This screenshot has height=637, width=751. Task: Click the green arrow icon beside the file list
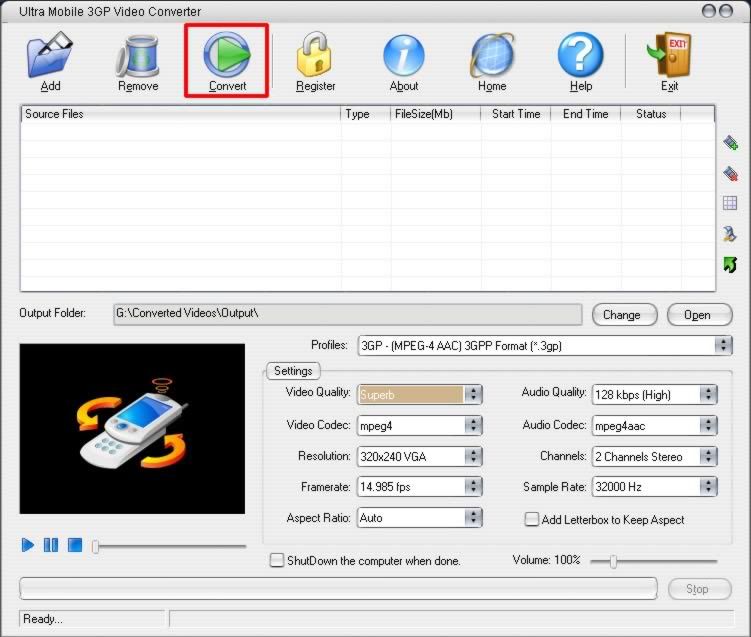point(730,264)
